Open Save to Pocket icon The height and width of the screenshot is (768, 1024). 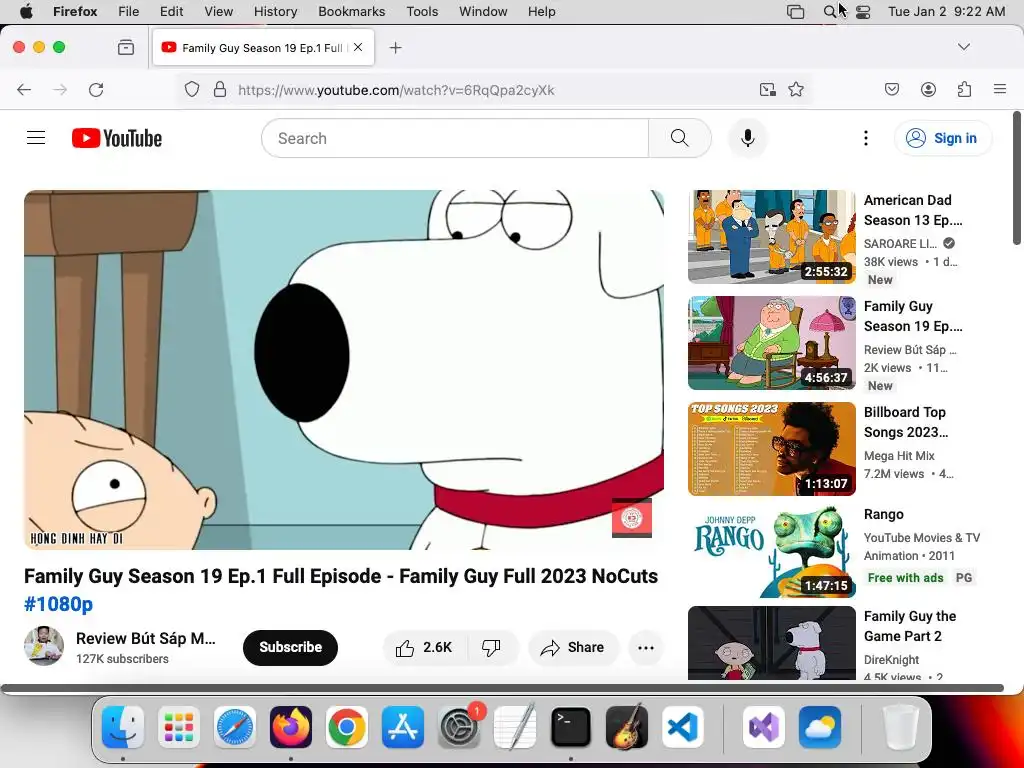point(892,89)
